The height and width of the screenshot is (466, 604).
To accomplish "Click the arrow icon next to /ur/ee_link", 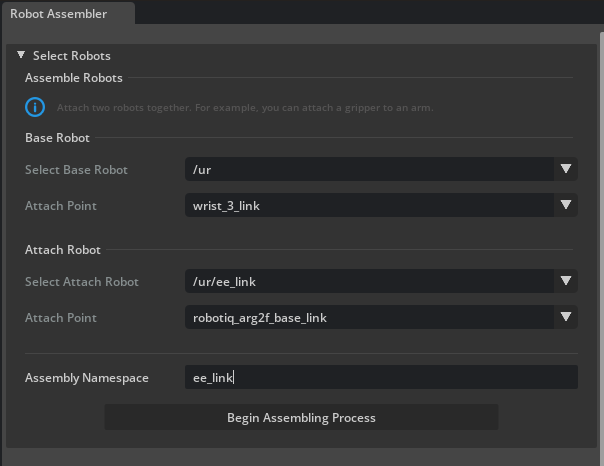I will click(x=566, y=281).
